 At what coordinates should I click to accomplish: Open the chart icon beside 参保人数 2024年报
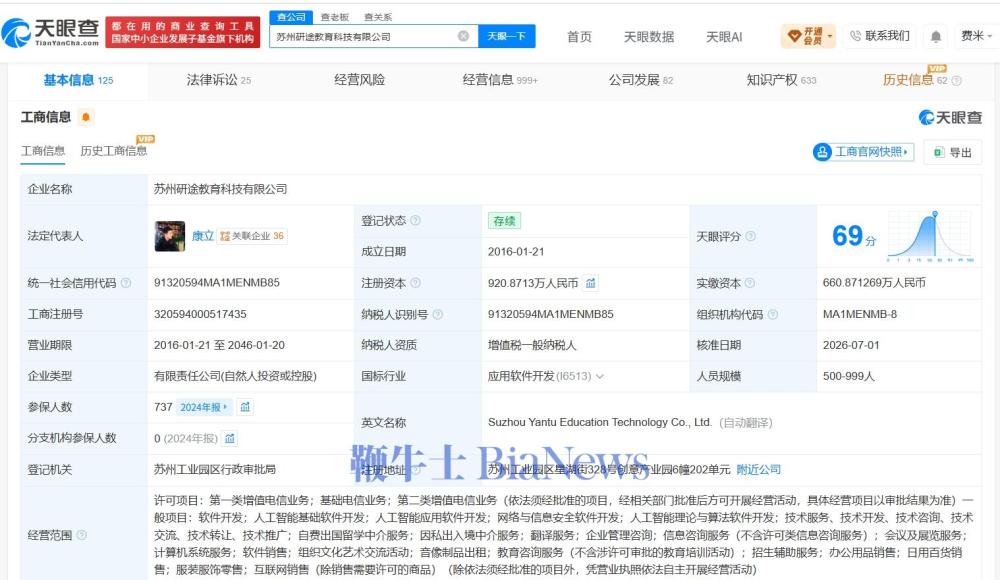coord(246,407)
